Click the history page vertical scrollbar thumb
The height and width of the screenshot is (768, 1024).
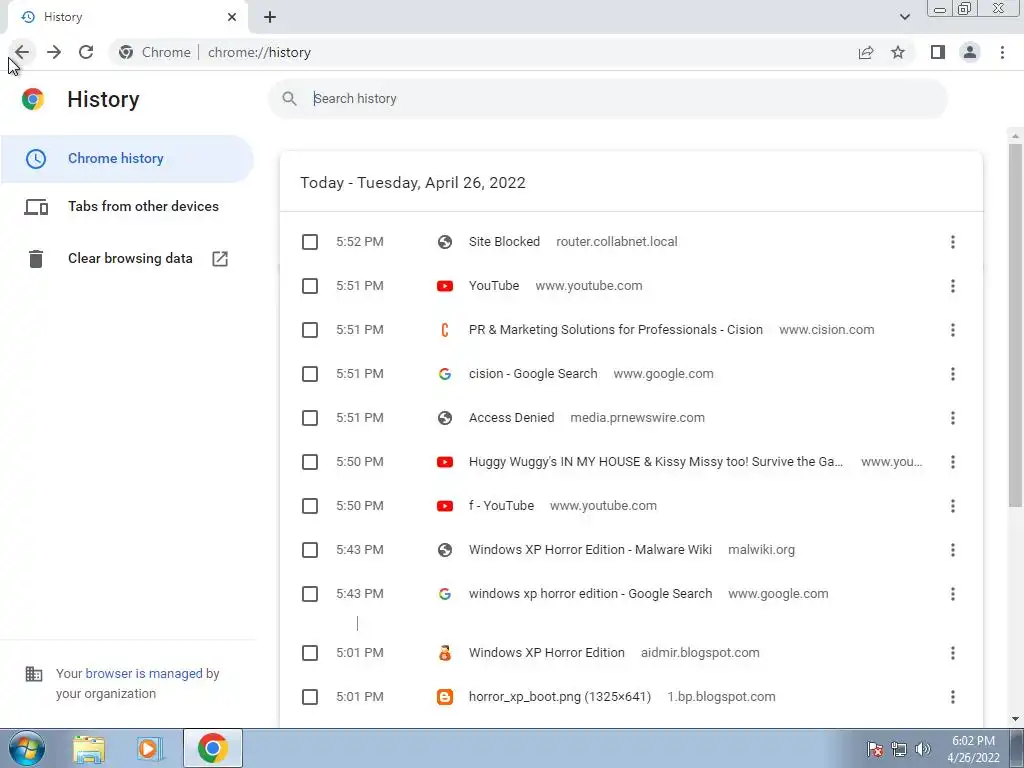coord(1015,325)
